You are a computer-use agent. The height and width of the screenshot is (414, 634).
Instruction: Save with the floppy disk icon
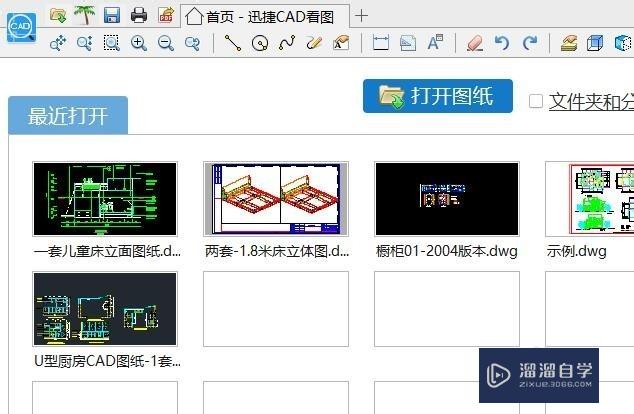112,16
